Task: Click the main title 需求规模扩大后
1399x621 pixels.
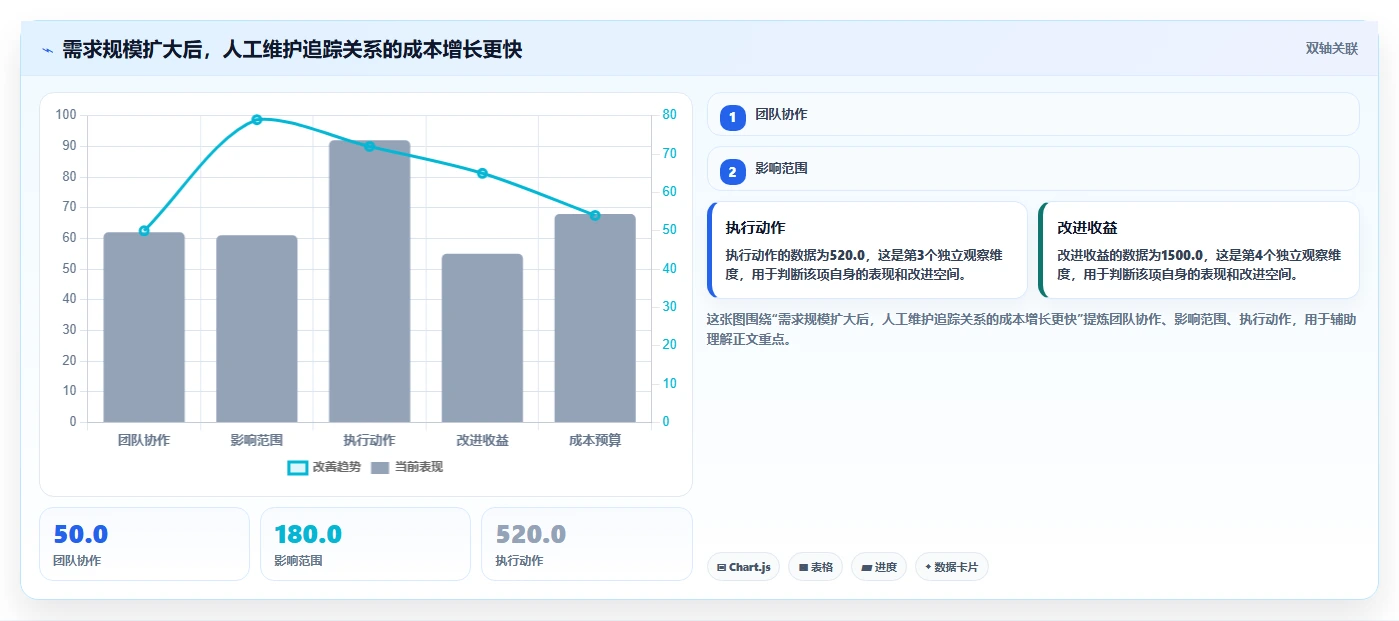Action: point(292,50)
